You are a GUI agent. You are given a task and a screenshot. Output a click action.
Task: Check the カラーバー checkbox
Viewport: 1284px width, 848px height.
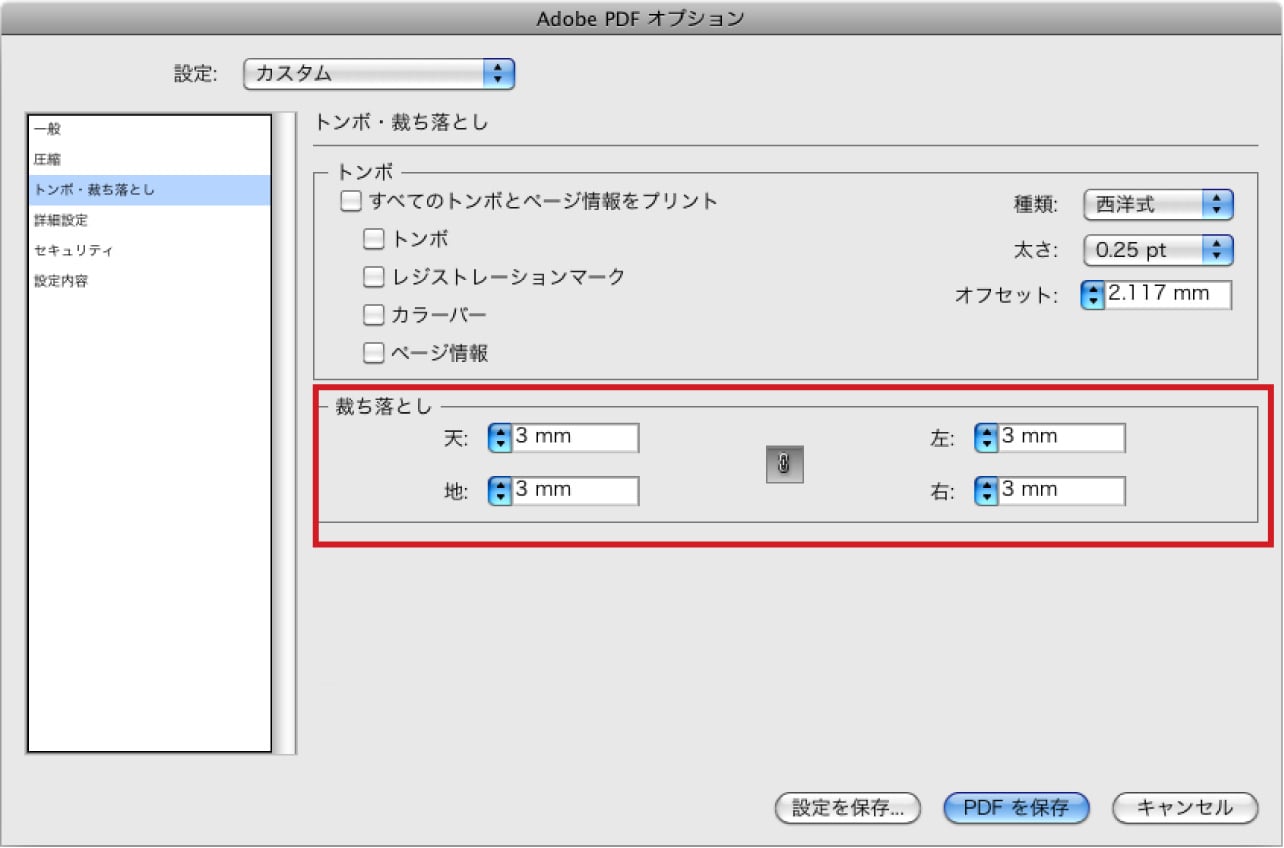(x=373, y=314)
